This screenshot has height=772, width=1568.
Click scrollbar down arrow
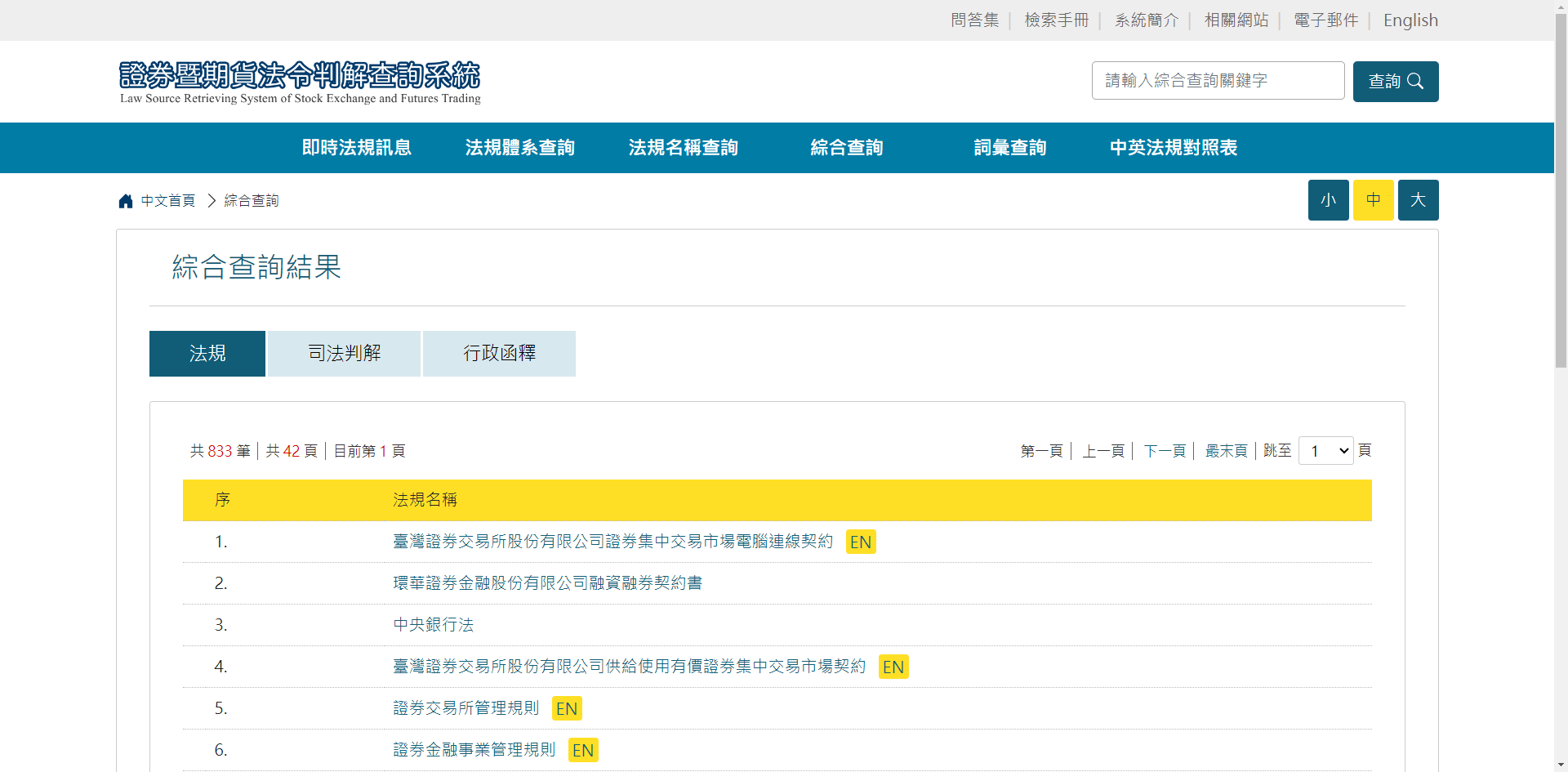(x=1561, y=765)
